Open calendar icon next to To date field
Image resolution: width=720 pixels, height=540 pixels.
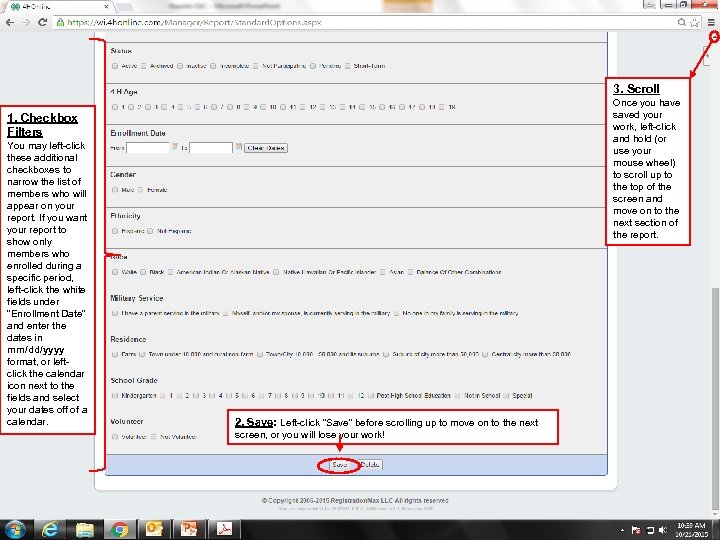click(x=238, y=146)
